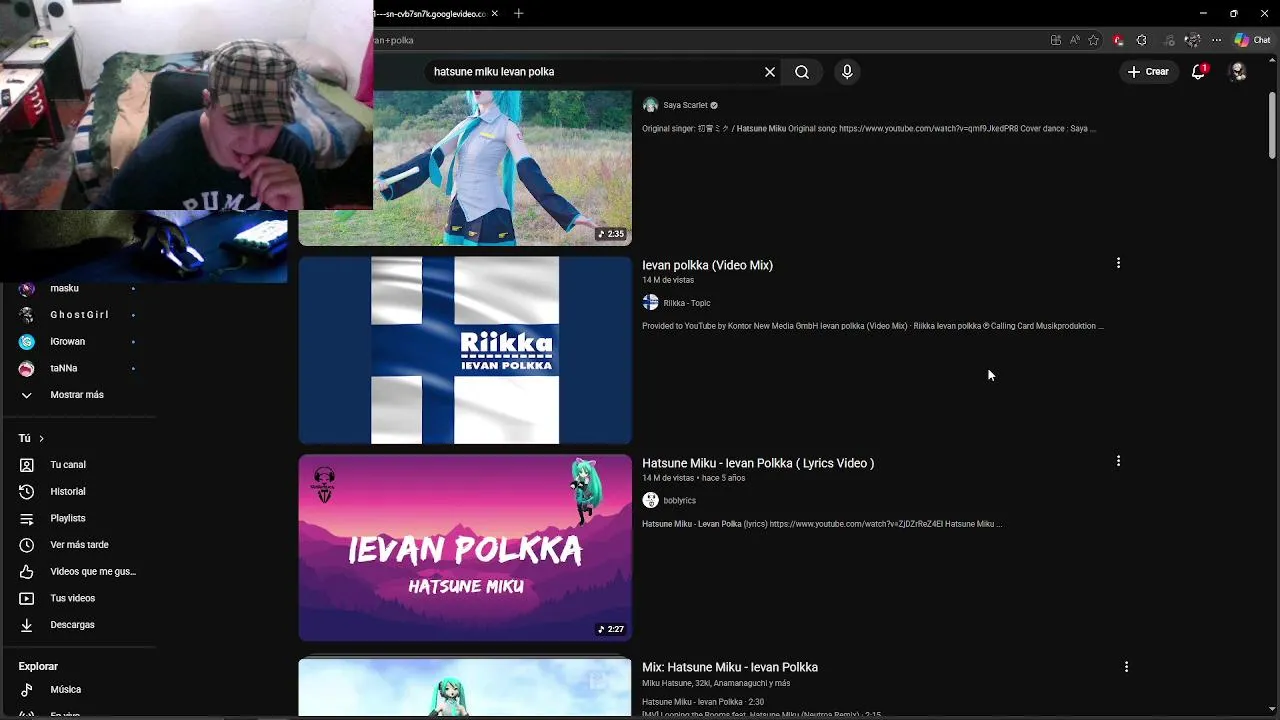Click the Riikka Ievan Polkka thumbnail

465,350
